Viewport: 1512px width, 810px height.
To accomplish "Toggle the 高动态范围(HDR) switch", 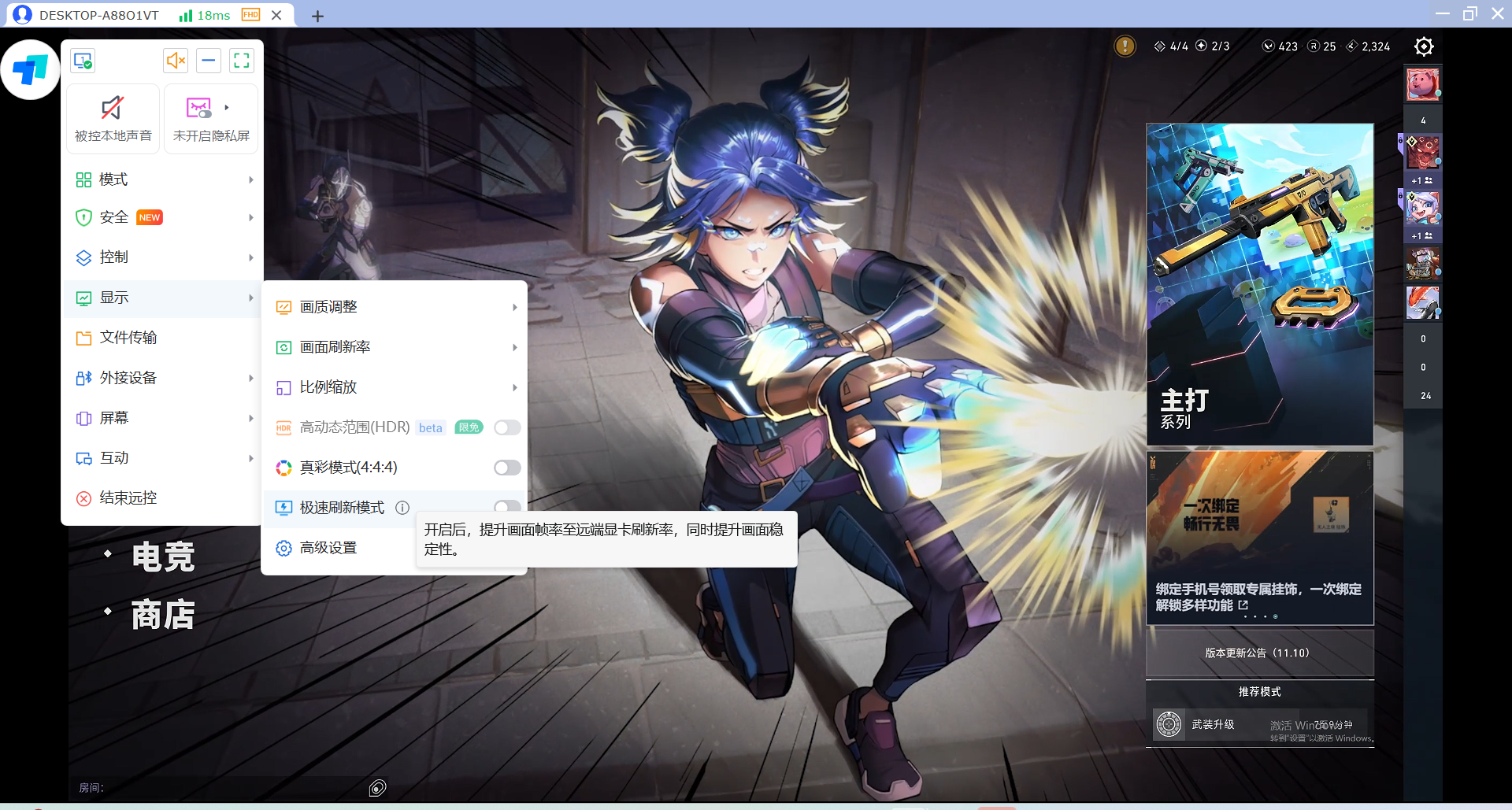I will (507, 427).
